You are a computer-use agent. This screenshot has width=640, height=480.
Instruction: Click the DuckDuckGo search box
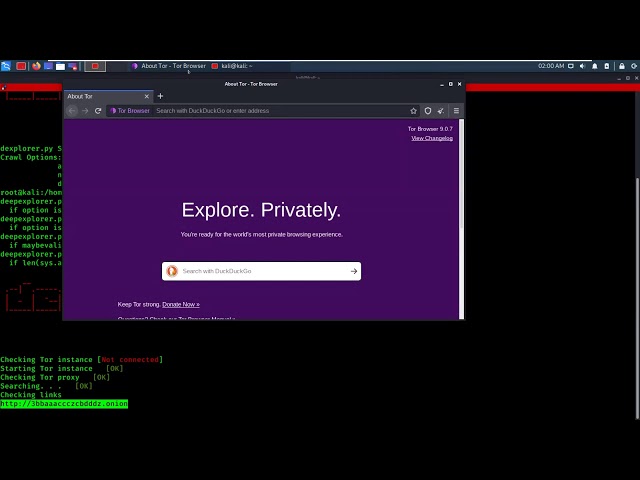(x=261, y=271)
